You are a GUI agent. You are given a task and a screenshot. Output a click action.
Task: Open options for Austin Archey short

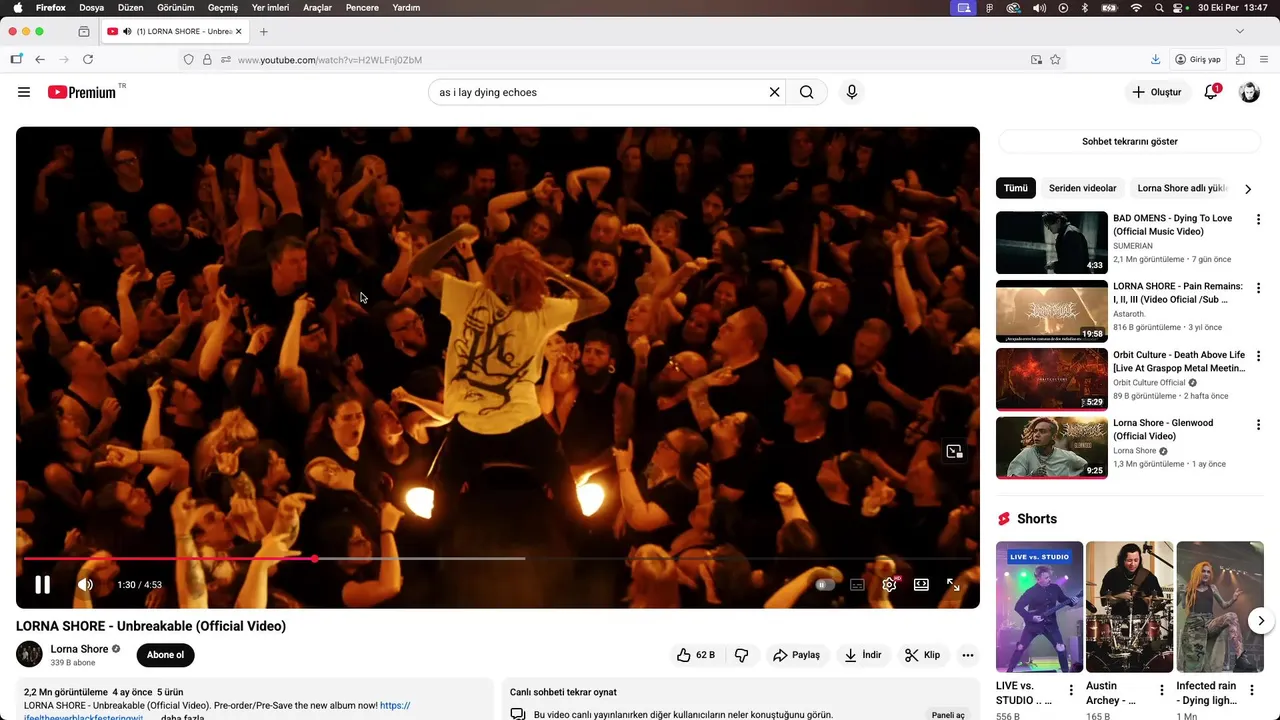pos(1162,690)
